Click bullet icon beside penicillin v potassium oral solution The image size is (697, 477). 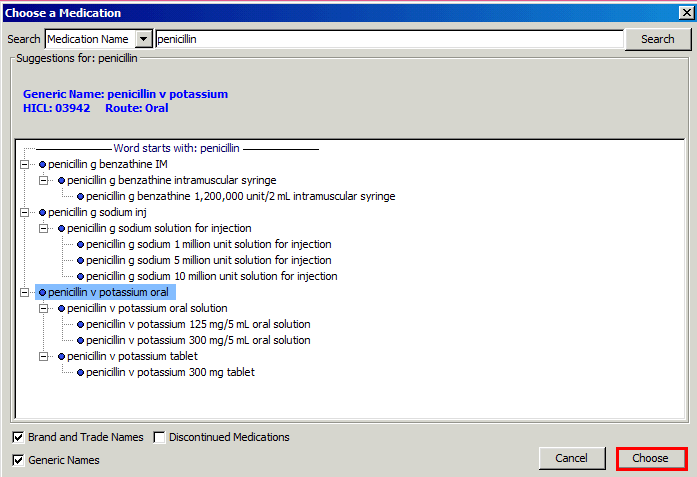pyautogui.click(x=61, y=308)
